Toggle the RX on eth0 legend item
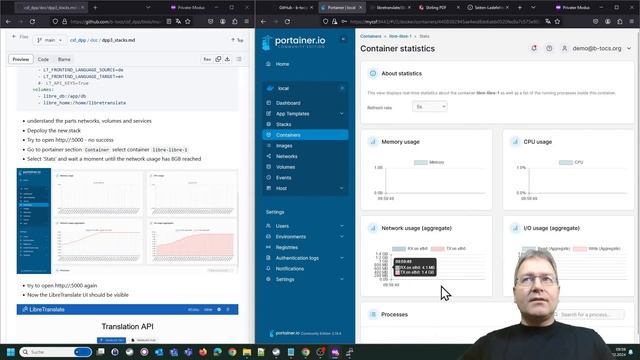The height and width of the screenshot is (360, 640). [410, 249]
